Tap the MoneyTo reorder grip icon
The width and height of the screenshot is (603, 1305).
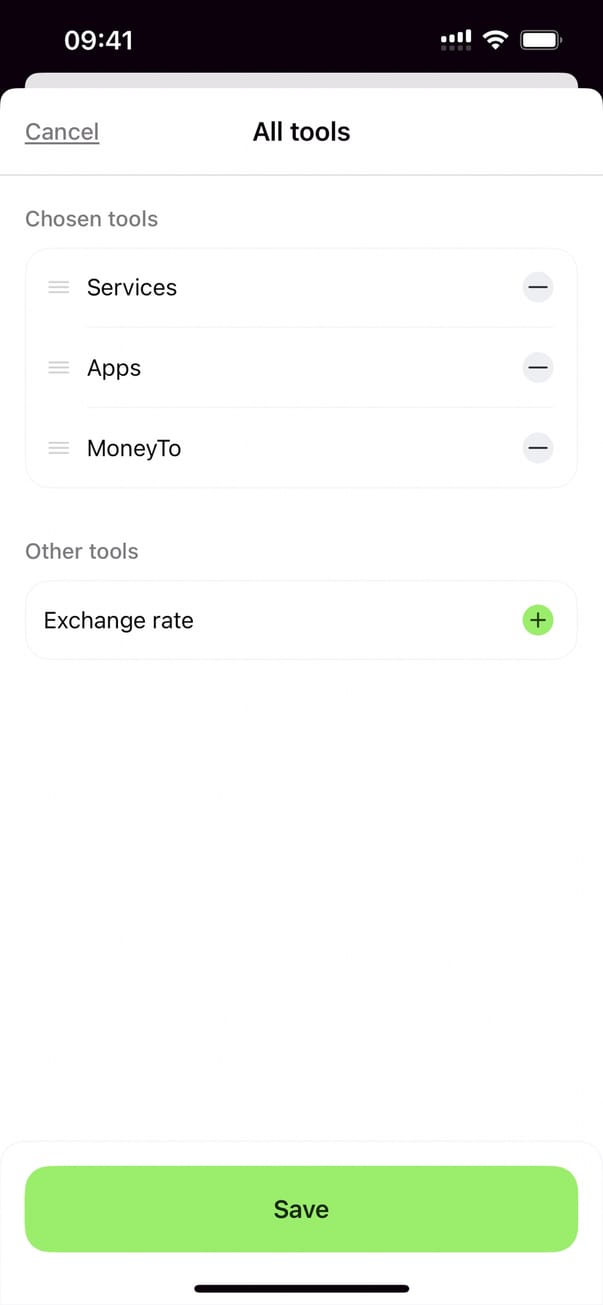(59, 448)
